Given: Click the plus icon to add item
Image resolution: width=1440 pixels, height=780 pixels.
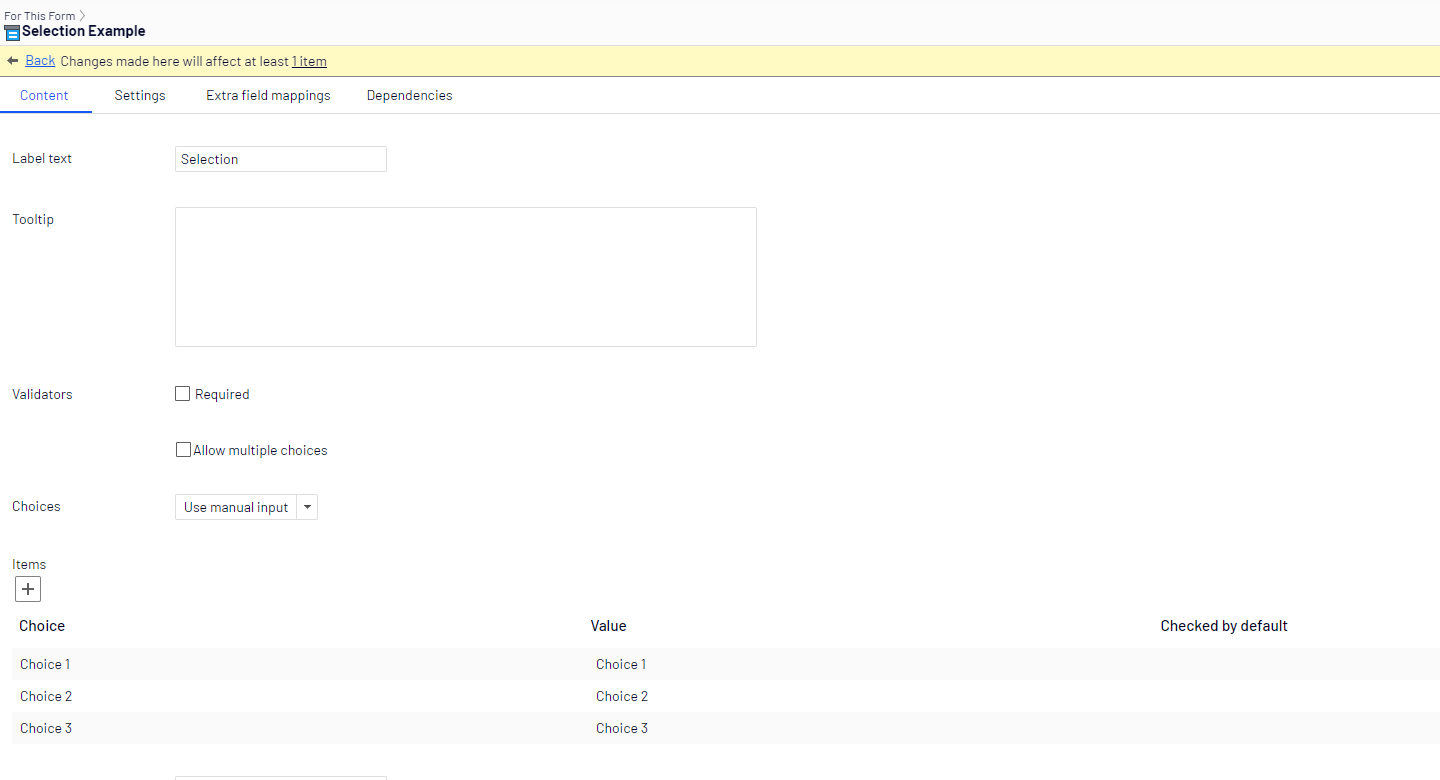Looking at the screenshot, I should [x=28, y=589].
